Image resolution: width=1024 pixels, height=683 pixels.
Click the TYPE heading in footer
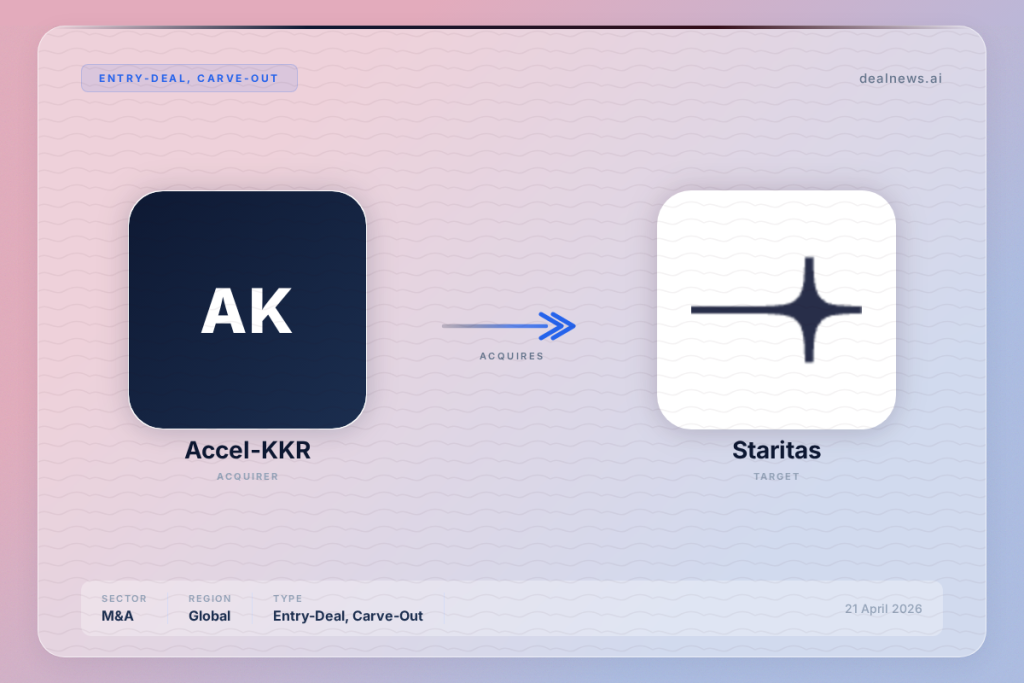point(287,599)
